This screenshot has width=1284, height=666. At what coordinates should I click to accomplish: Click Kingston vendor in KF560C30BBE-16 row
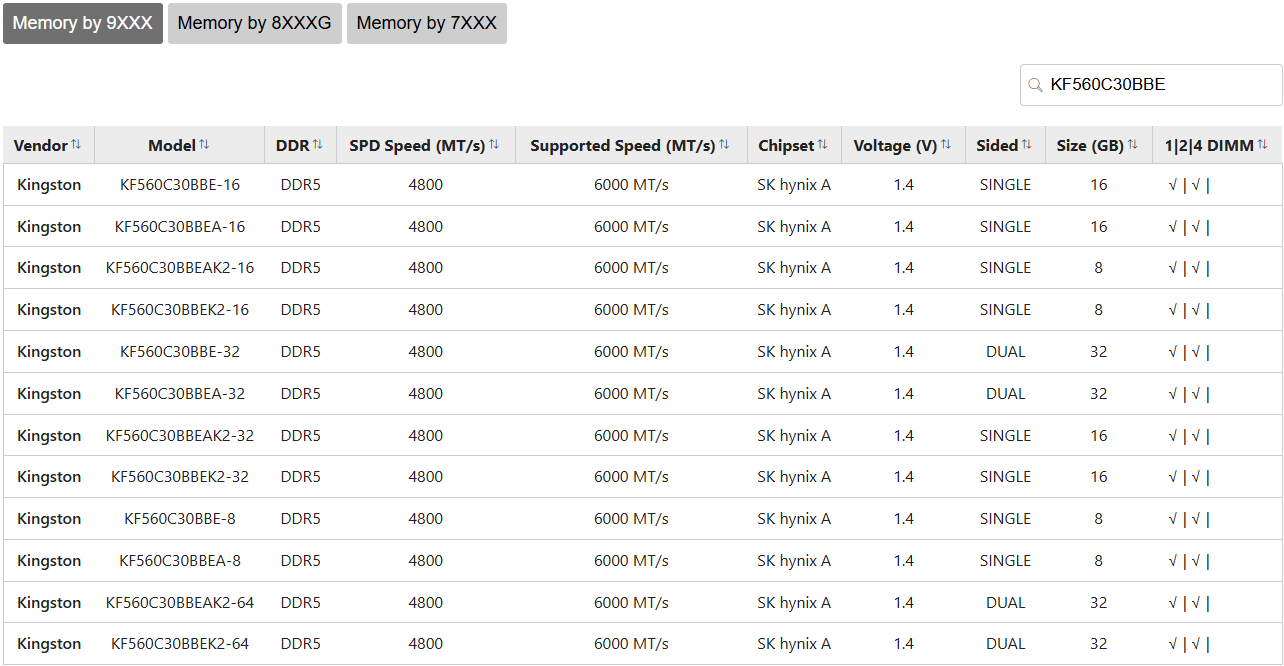[x=49, y=185]
